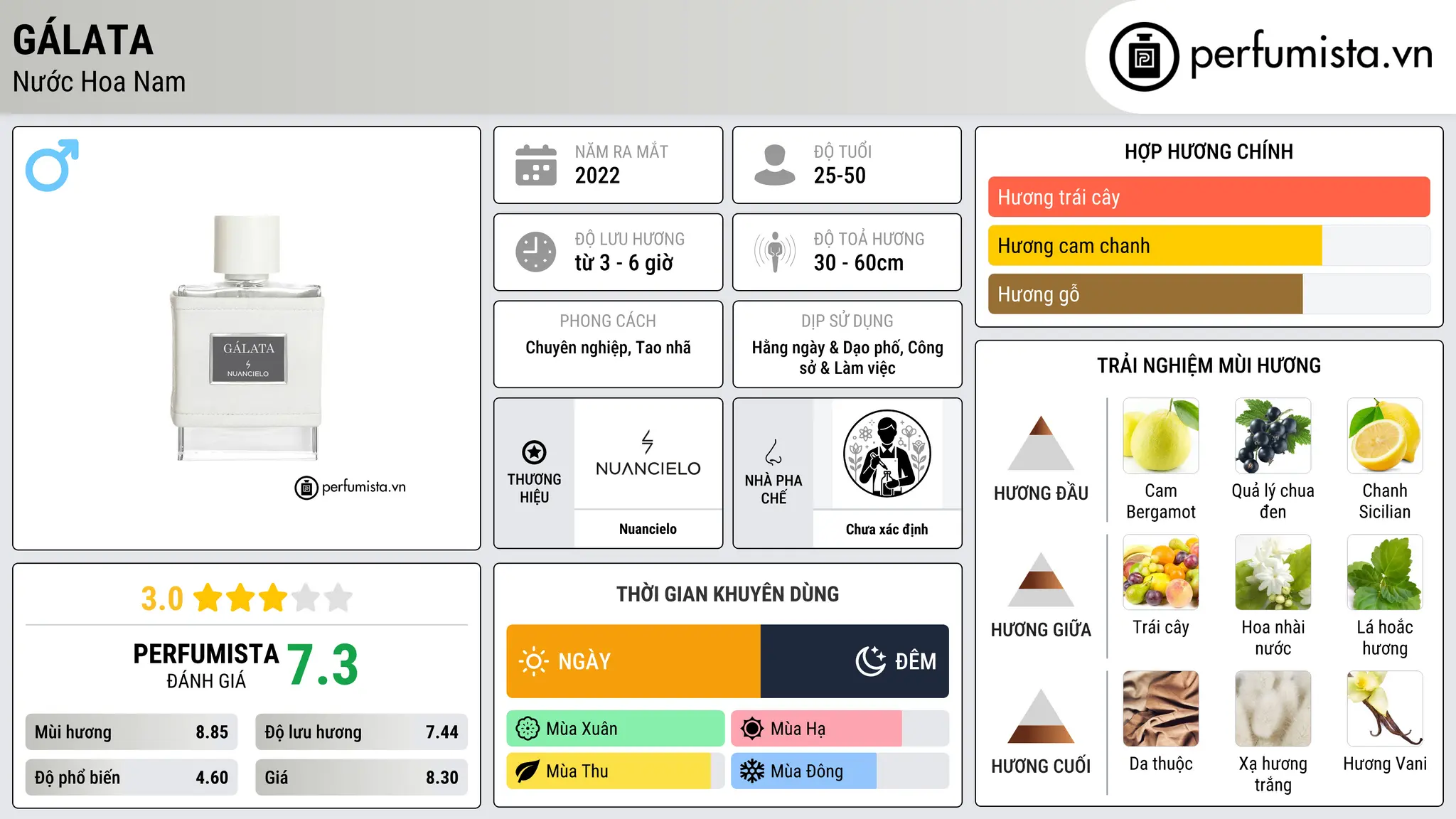Image resolution: width=1456 pixels, height=819 pixels.
Task: Click the Mùa Hạ season bar
Action: pyautogui.click(x=840, y=729)
